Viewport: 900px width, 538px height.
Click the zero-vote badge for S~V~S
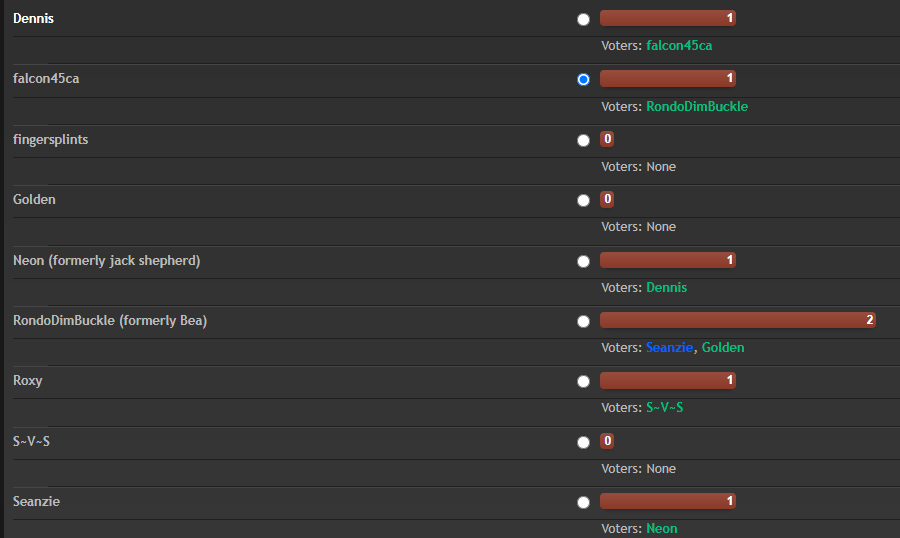coord(607,441)
